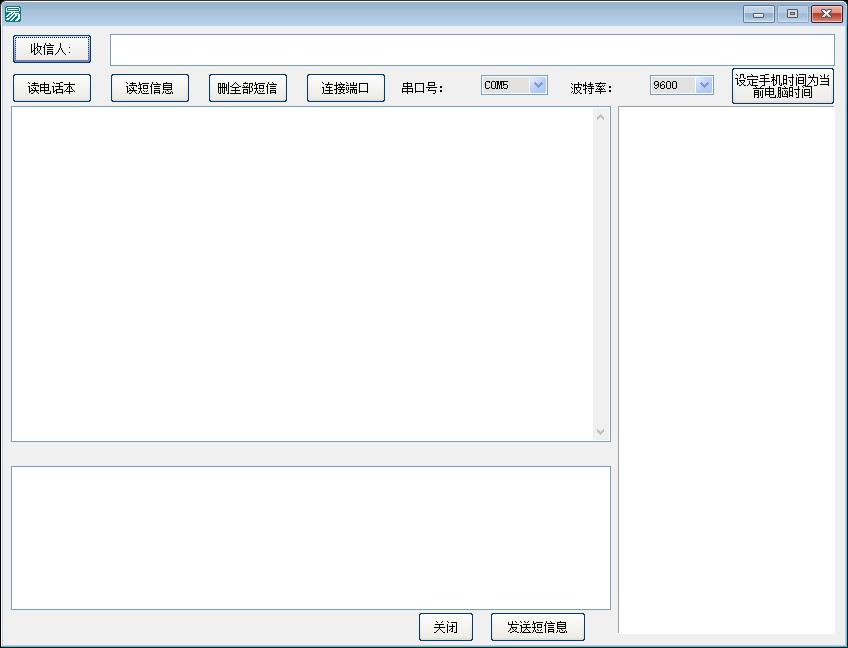This screenshot has height=648, width=848.
Task: Click the 读电话本 button
Action: tap(51, 88)
